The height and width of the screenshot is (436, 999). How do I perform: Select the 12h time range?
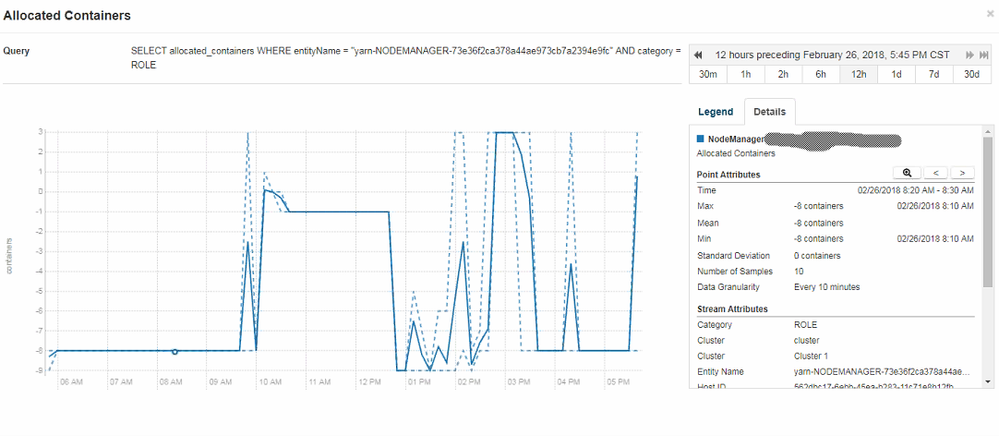click(859, 75)
